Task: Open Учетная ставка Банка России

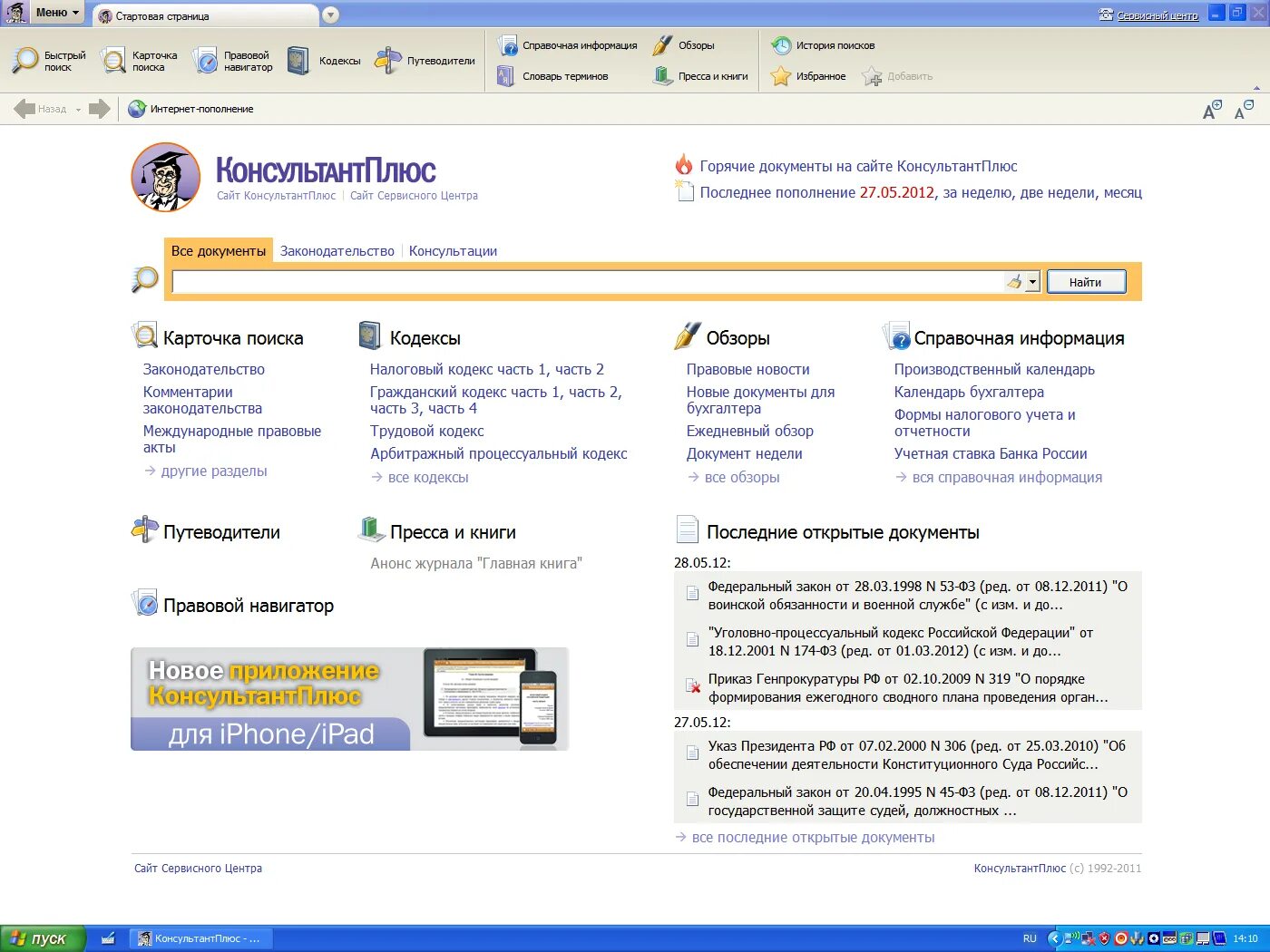Action: [x=991, y=453]
